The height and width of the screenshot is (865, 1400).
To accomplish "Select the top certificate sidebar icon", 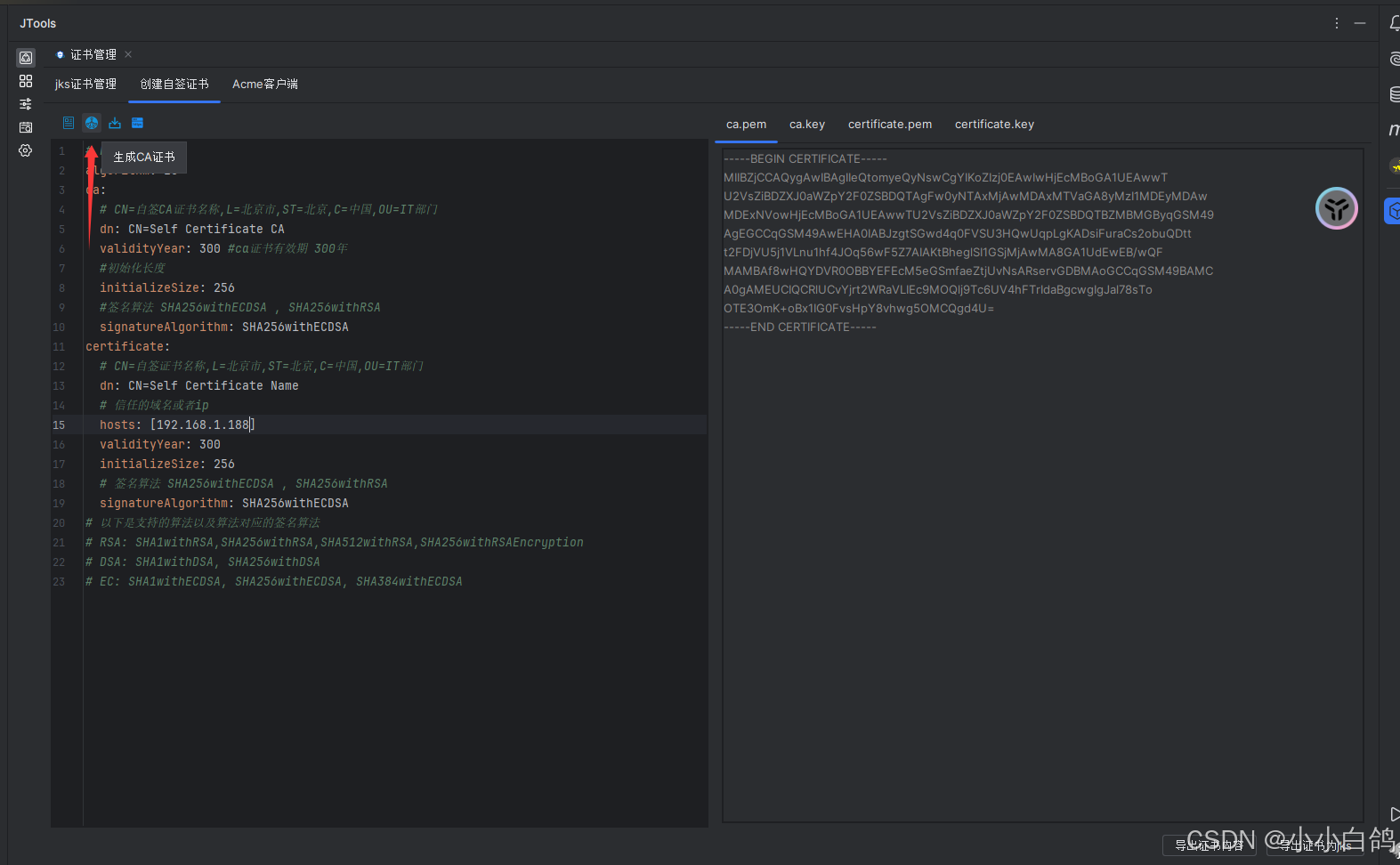I will pos(26,58).
